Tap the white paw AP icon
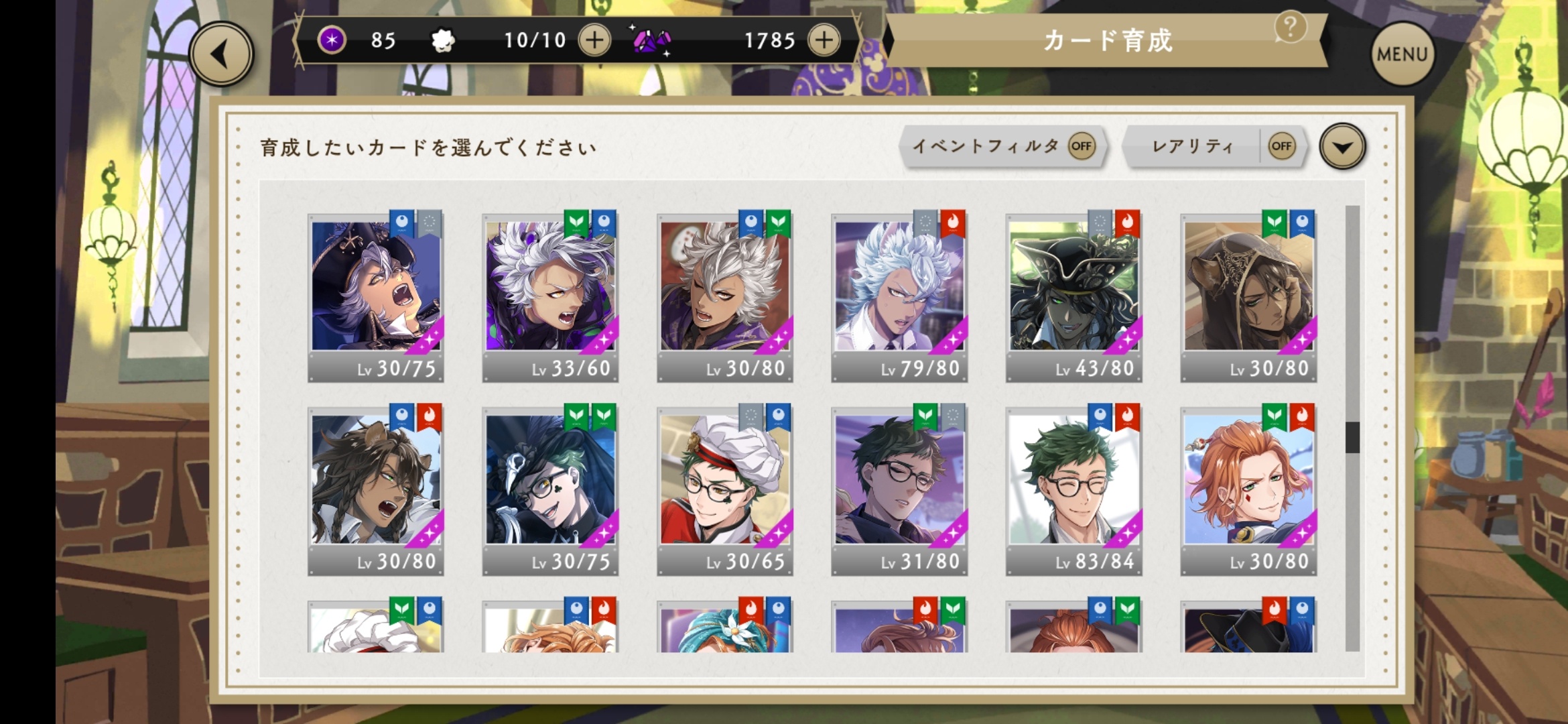The width and height of the screenshot is (1568, 724). 442,41
